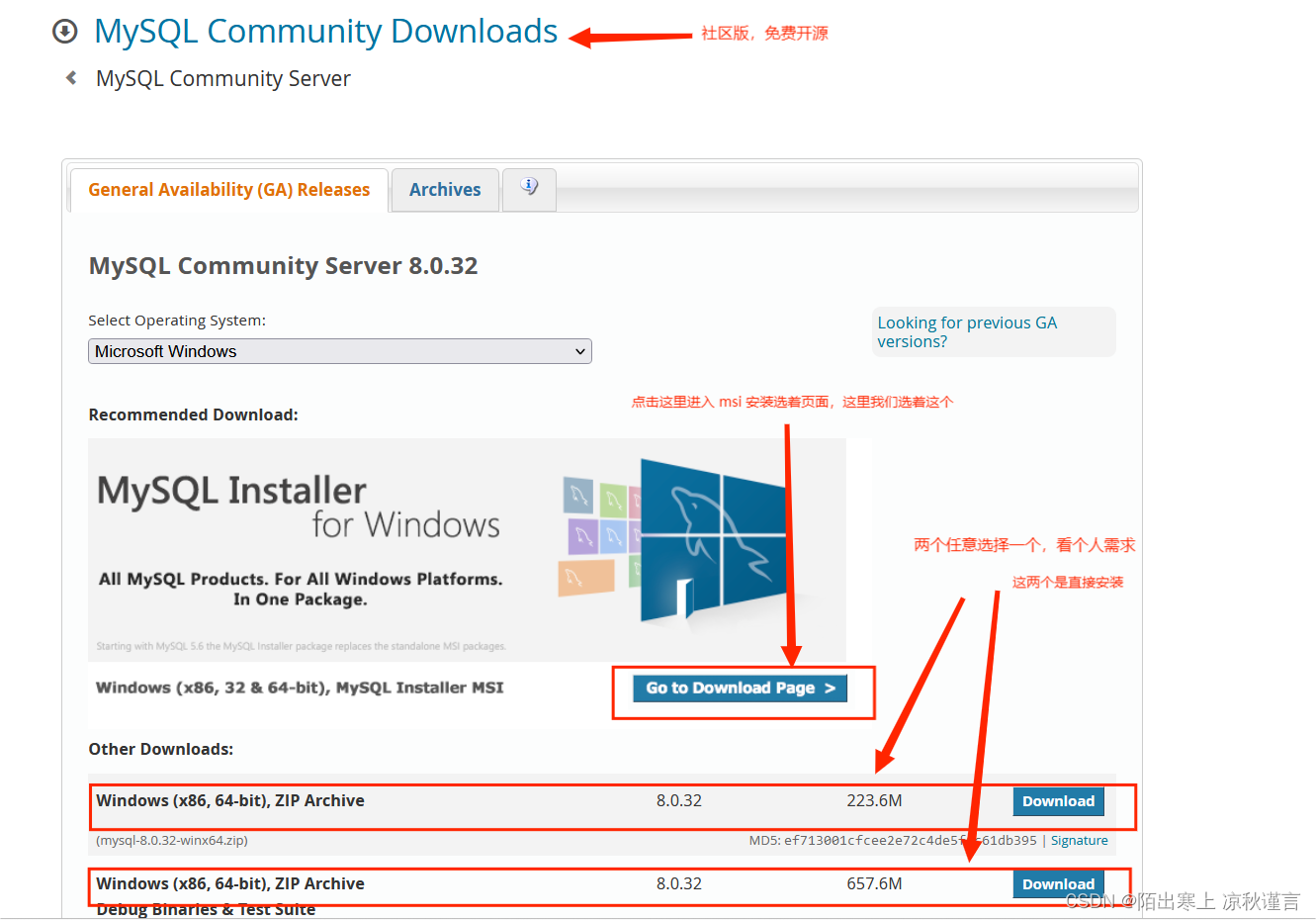The image size is (1316, 920).
Task: Click the (mysql-8.0.32-winx64.zip) file name
Action: tap(172, 841)
